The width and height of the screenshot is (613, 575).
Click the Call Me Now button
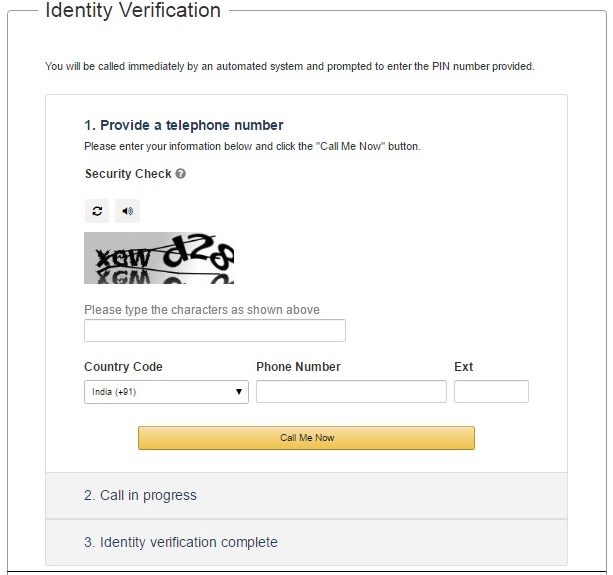pos(306,438)
